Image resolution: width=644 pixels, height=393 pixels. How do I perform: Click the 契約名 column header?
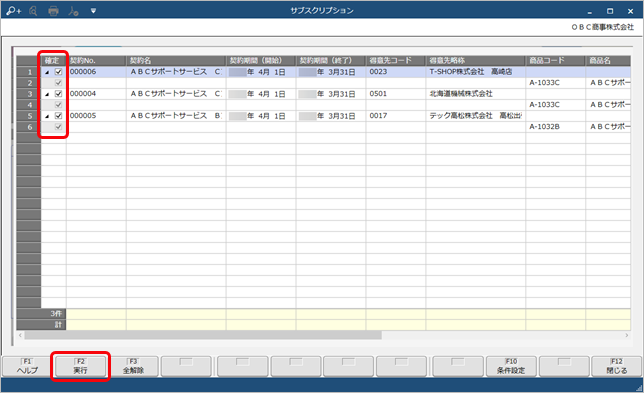click(176, 61)
